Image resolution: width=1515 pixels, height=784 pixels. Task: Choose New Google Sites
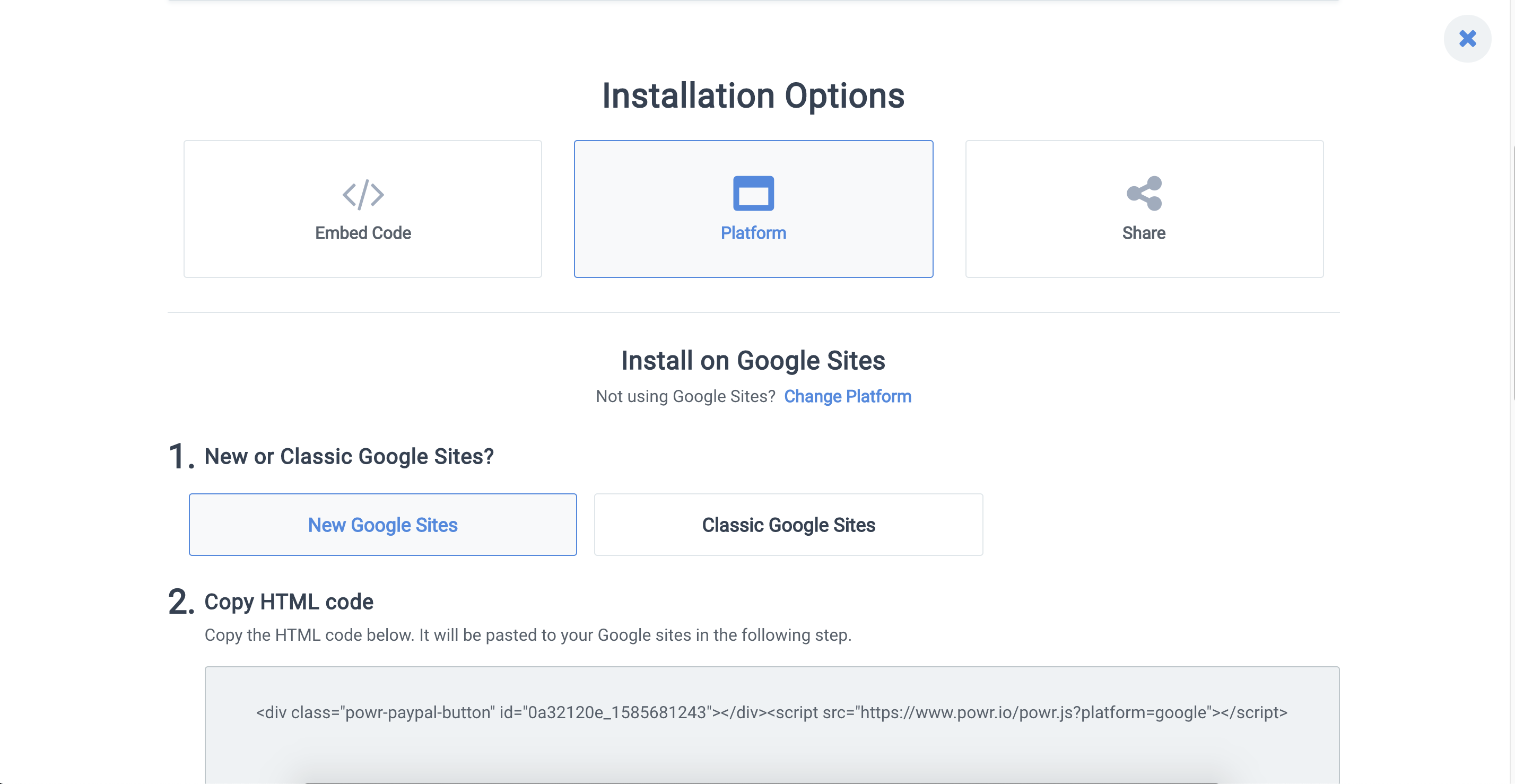[x=383, y=525]
